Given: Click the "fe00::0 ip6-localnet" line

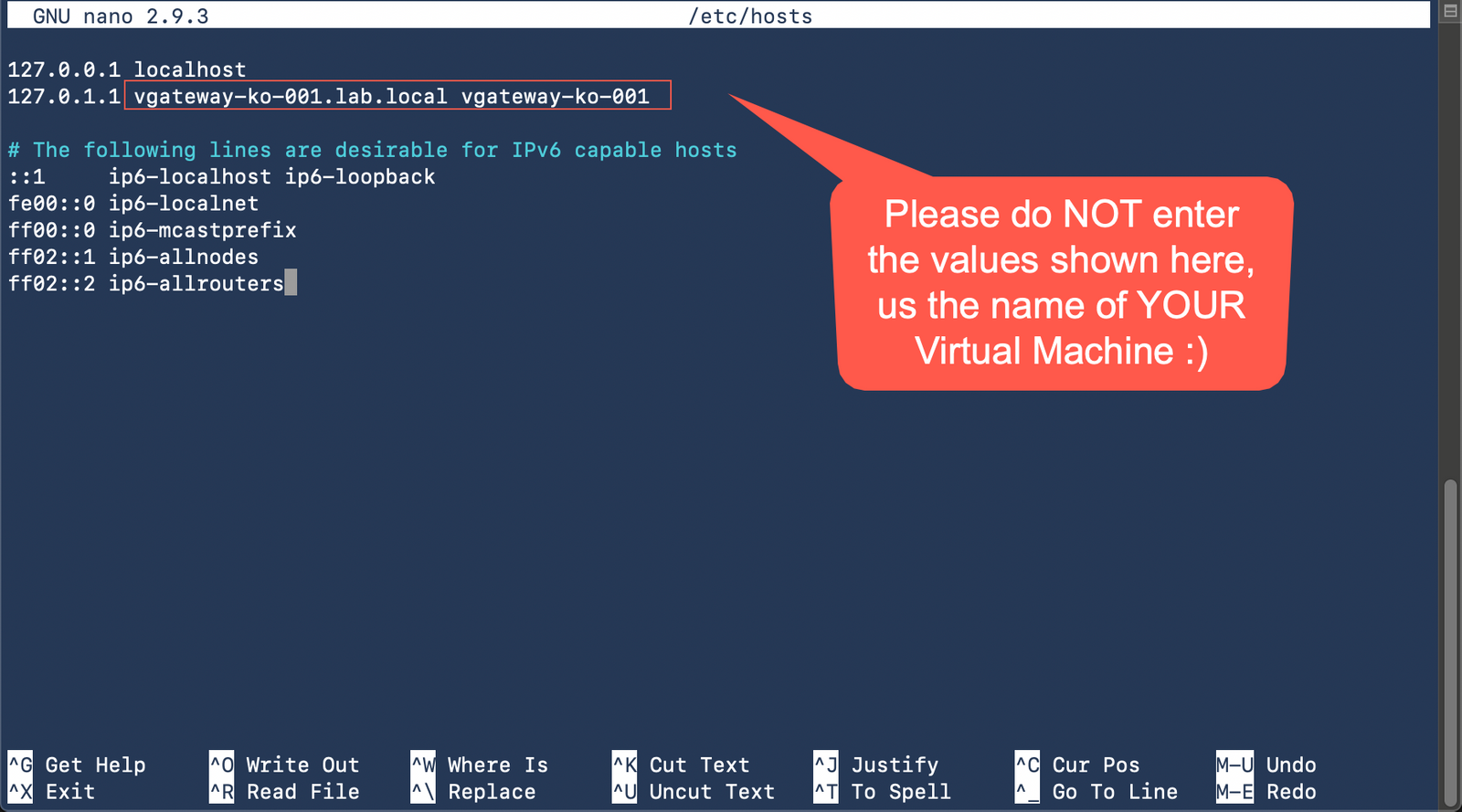Looking at the screenshot, I should [133, 203].
